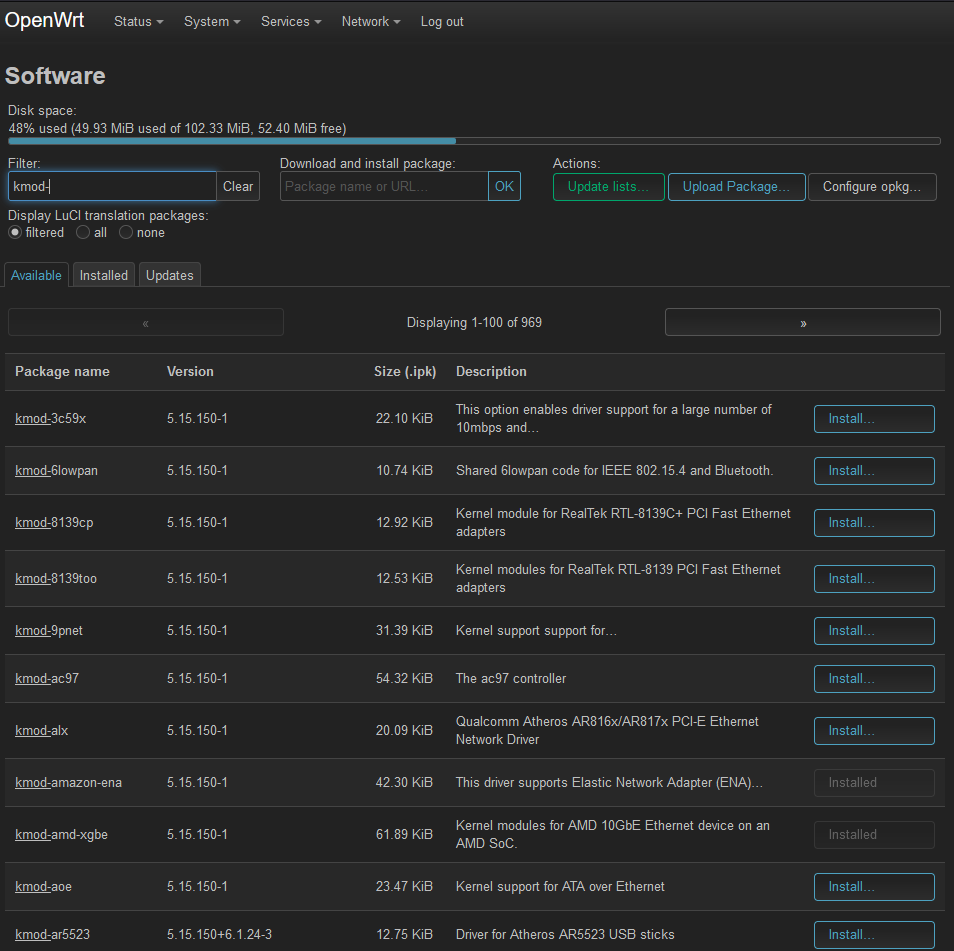Click the Update lists button

point(608,187)
